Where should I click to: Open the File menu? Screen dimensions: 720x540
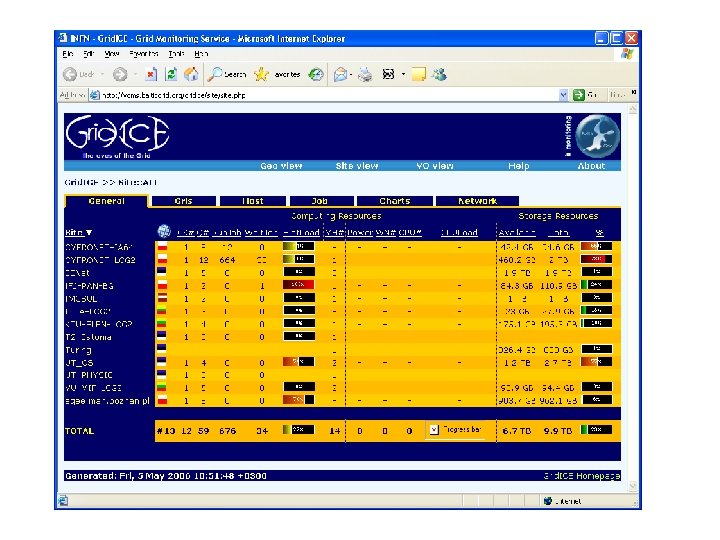point(68,54)
